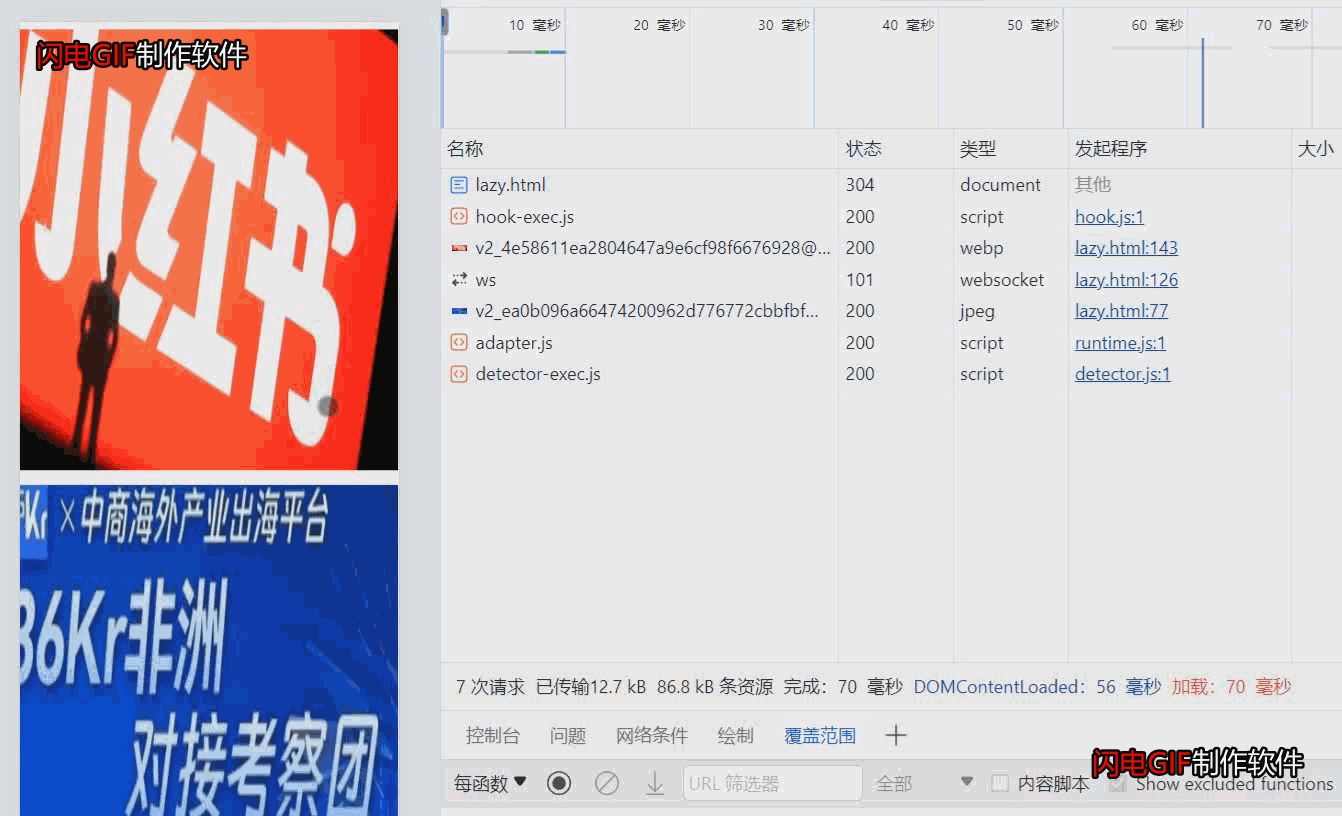Screen dimensions: 1342x816
Task: Select the detector-exec.js request name
Action: point(538,374)
